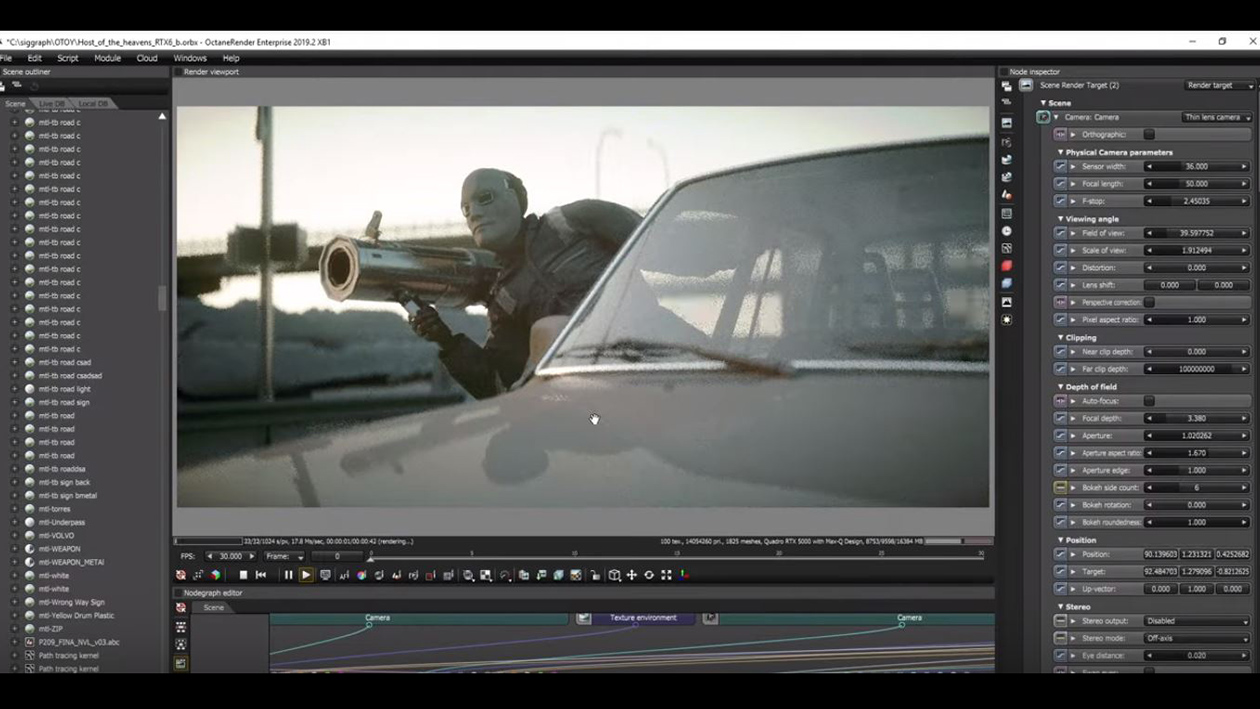
Task: Click the sun icon in inspector sidebar
Action: pos(1006,320)
